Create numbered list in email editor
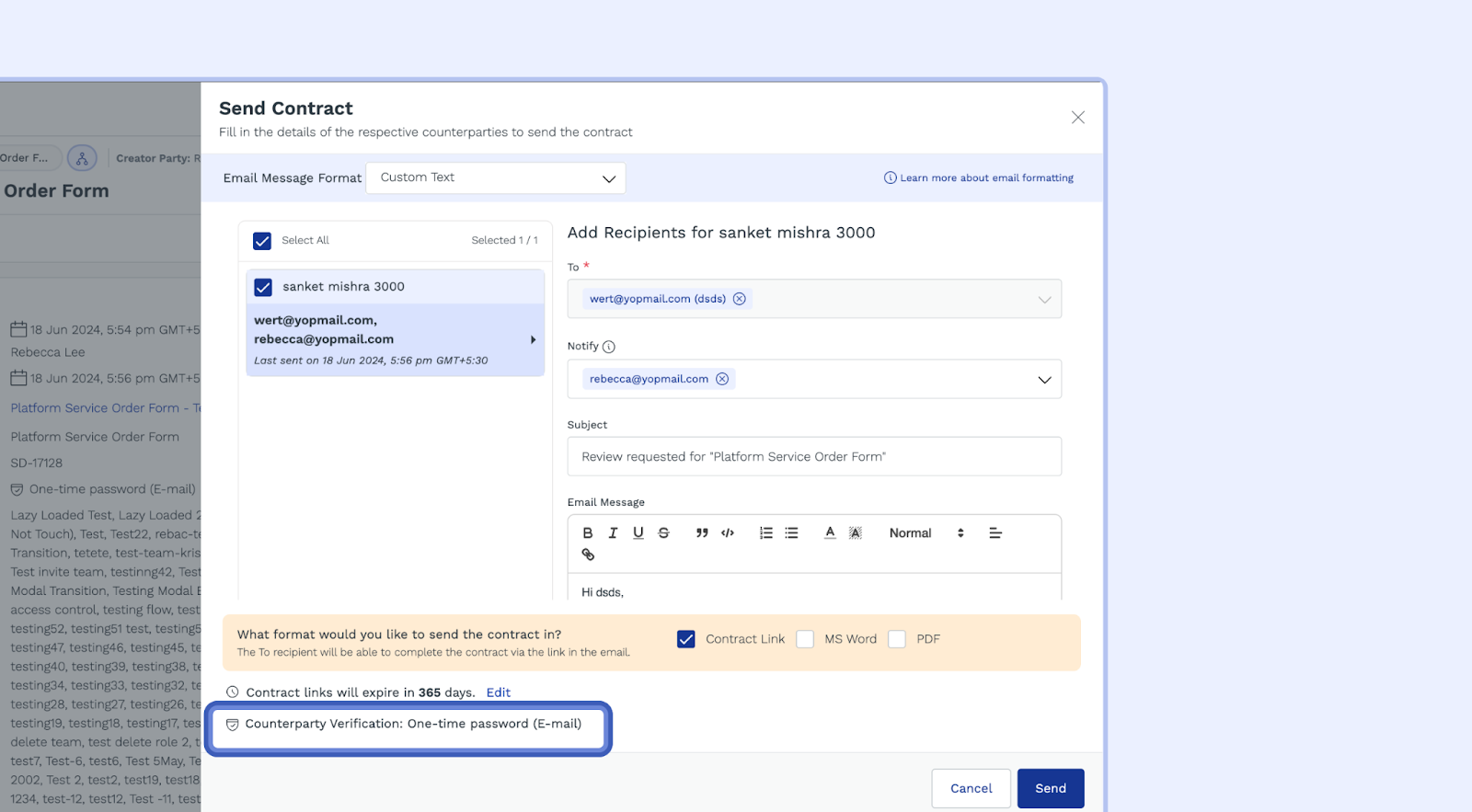The width and height of the screenshot is (1472, 812). 765,533
